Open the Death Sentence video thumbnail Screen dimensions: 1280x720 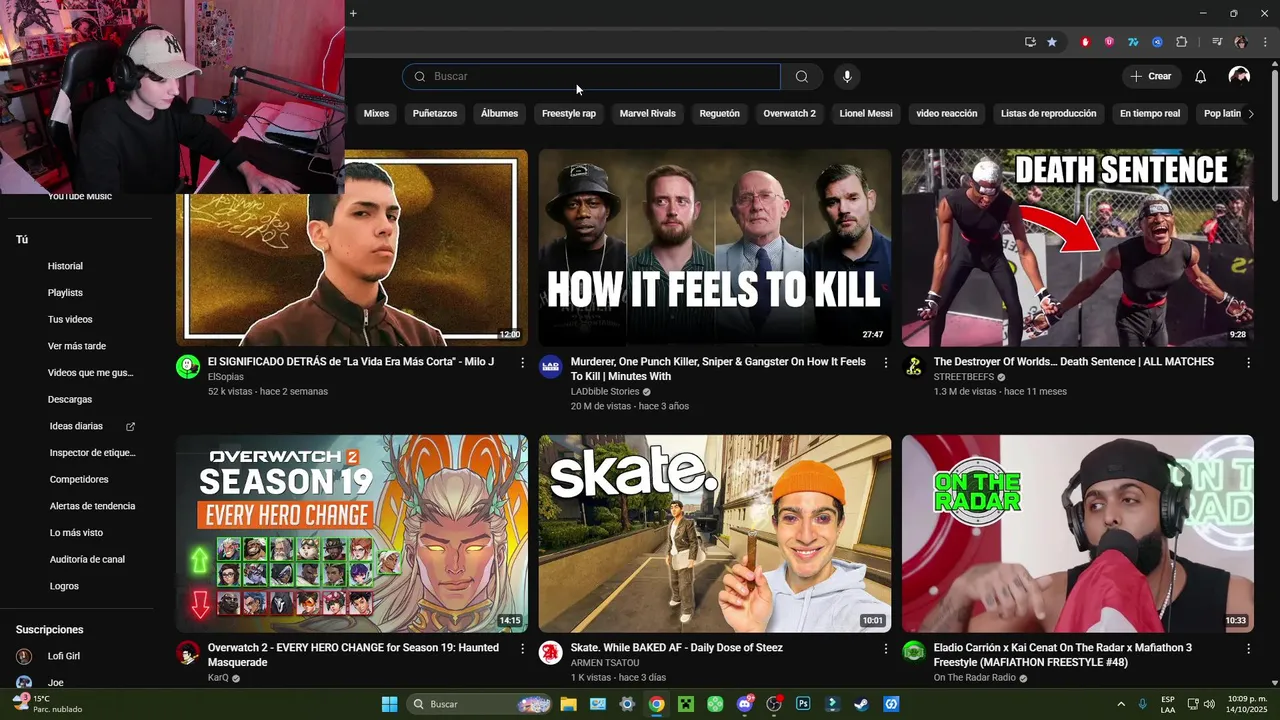click(x=1078, y=248)
